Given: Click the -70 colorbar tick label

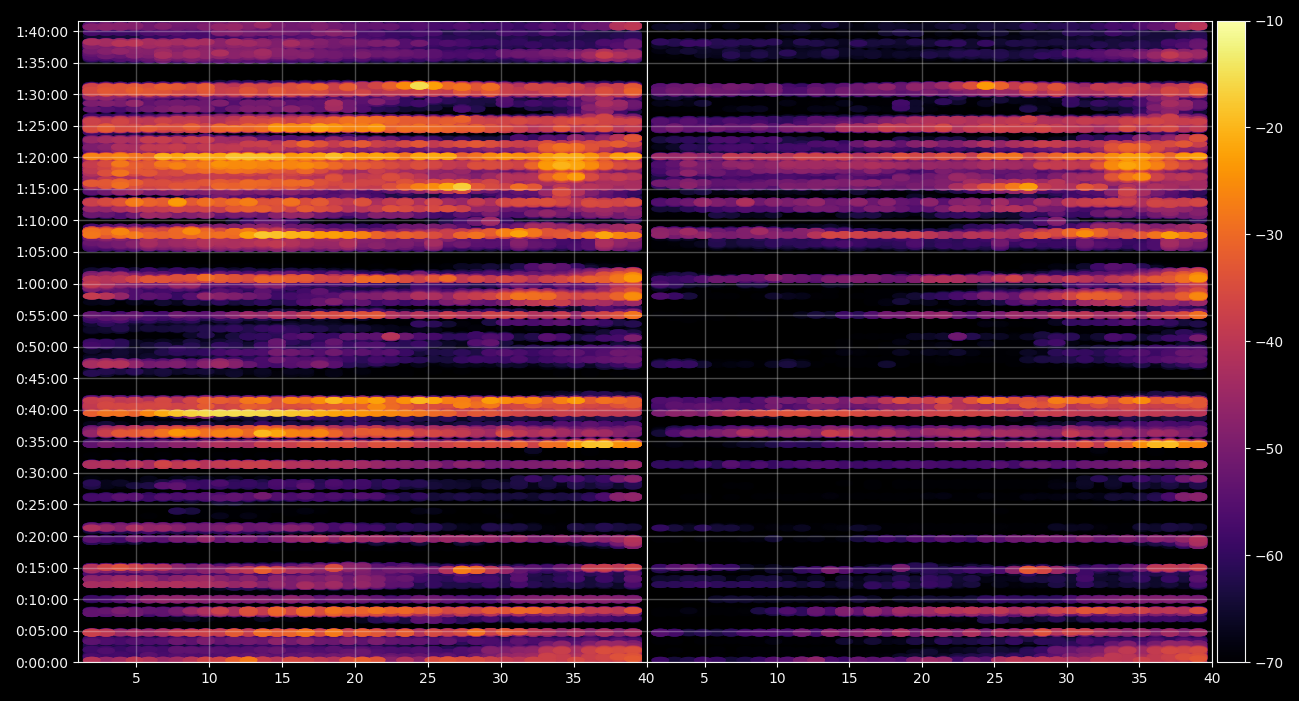Looking at the screenshot, I should click(1268, 663).
